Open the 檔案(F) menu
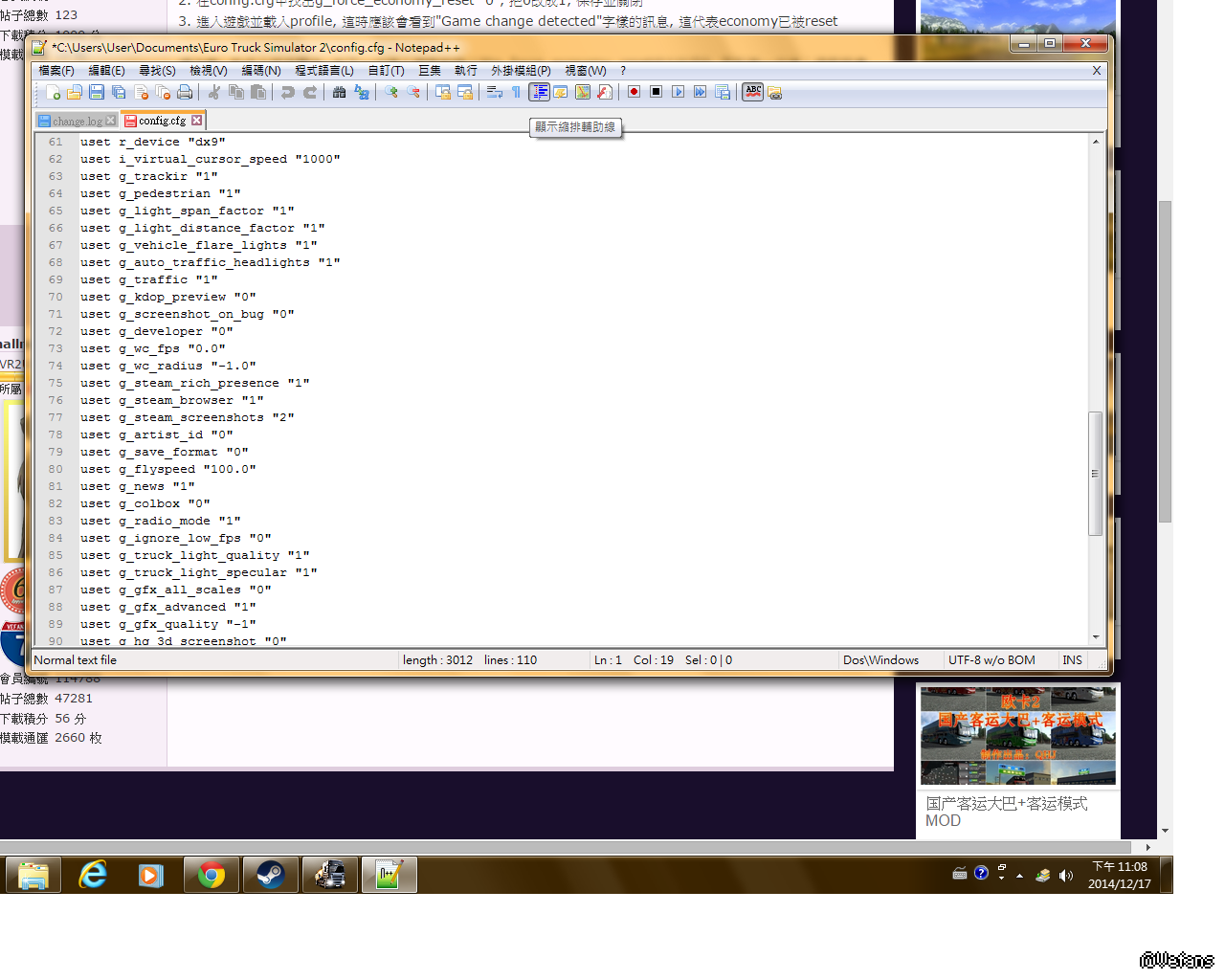 tap(56, 71)
